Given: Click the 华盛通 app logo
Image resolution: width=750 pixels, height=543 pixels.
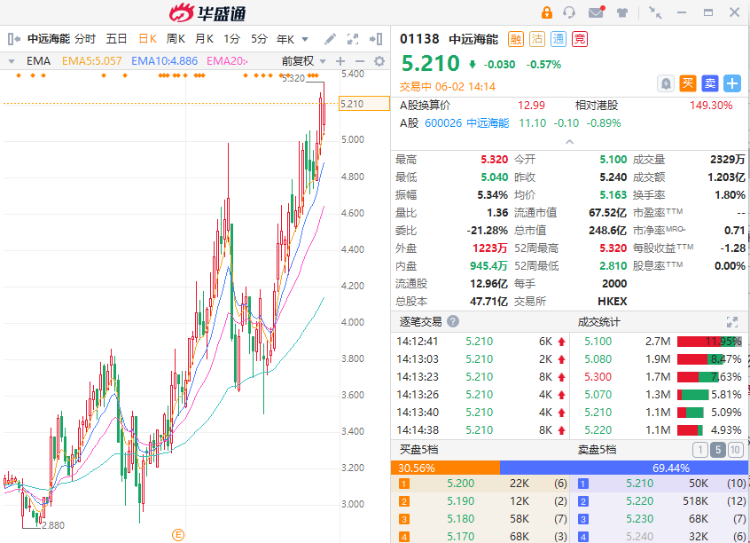Looking at the screenshot, I should point(208,13).
